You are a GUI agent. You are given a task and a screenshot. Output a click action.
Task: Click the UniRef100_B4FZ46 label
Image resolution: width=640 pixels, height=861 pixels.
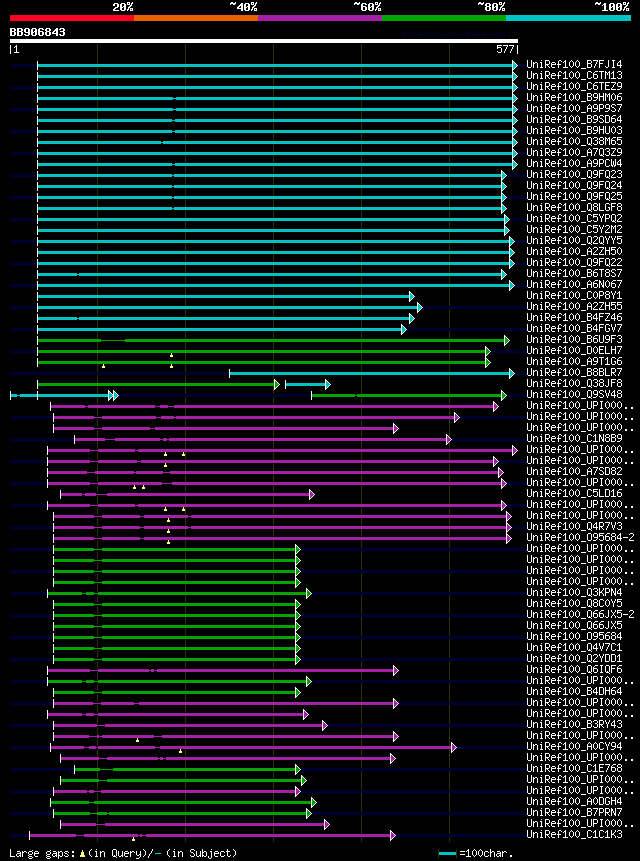574,317
